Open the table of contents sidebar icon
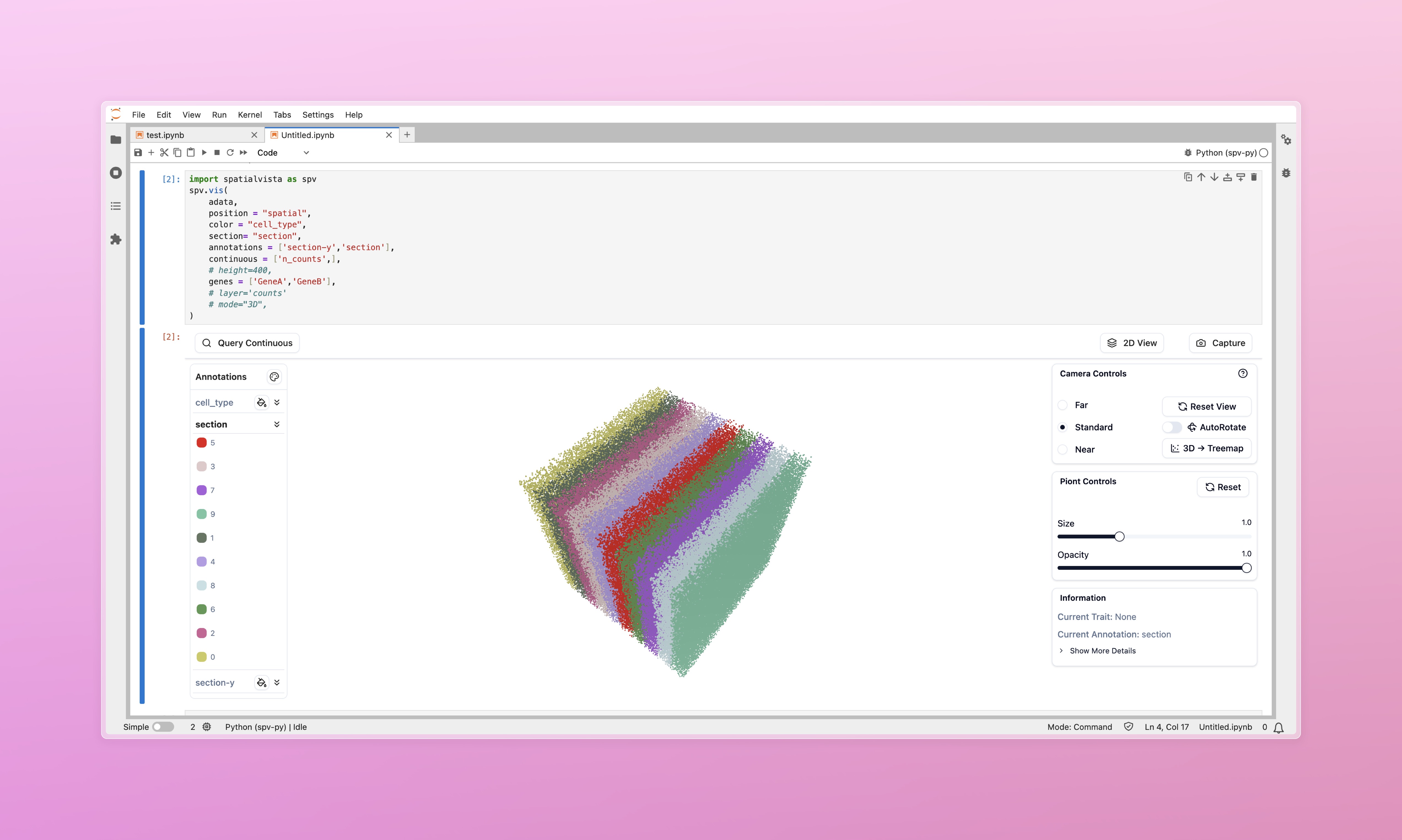 coord(116,206)
